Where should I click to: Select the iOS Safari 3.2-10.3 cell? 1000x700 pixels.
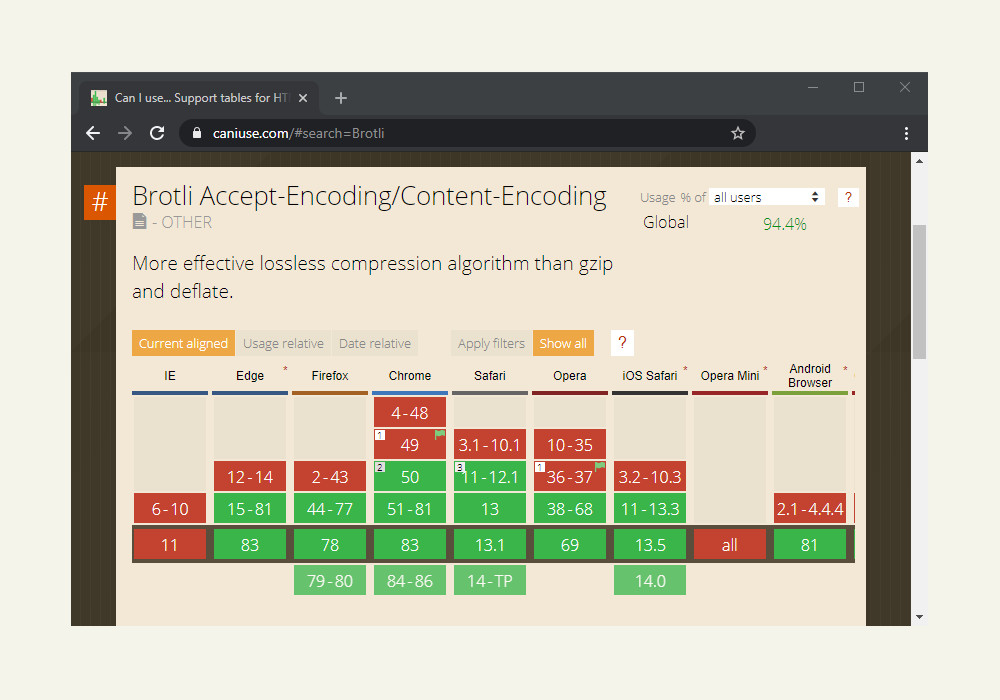point(650,476)
